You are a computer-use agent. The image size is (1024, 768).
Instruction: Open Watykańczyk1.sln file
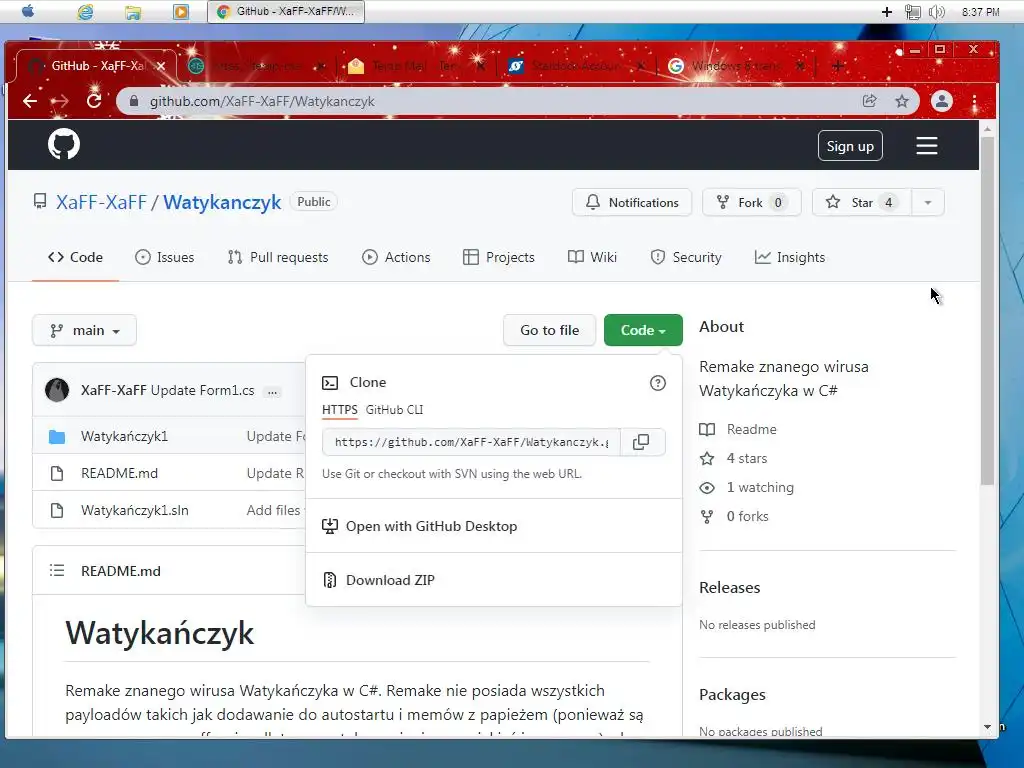click(x=135, y=511)
